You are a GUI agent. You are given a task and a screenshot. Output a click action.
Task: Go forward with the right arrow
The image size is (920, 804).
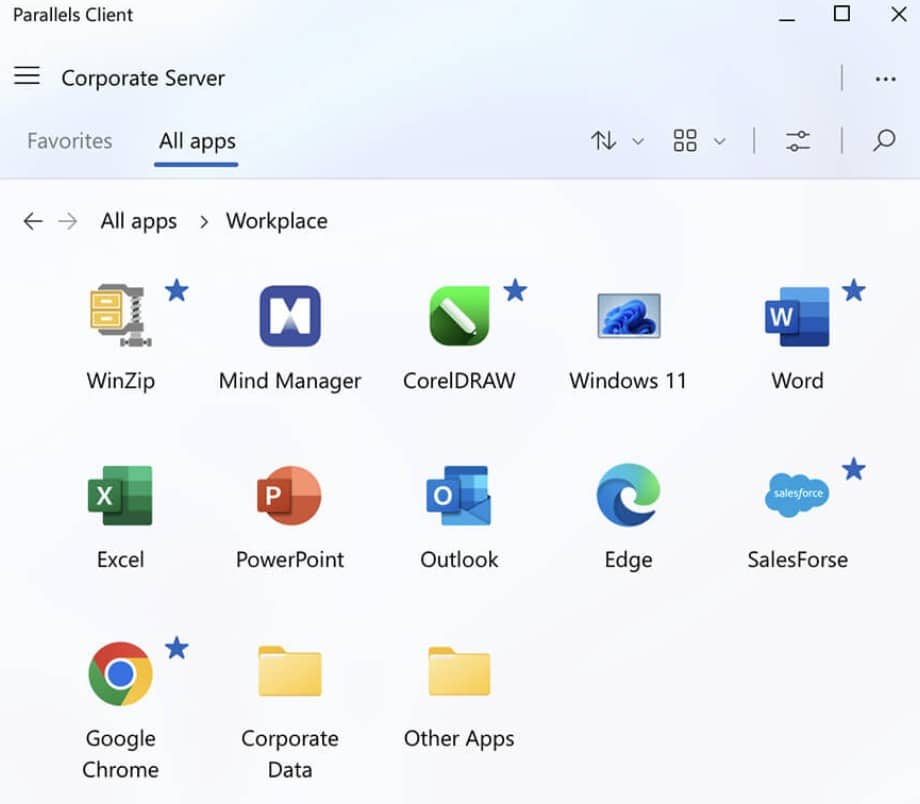[x=67, y=221]
